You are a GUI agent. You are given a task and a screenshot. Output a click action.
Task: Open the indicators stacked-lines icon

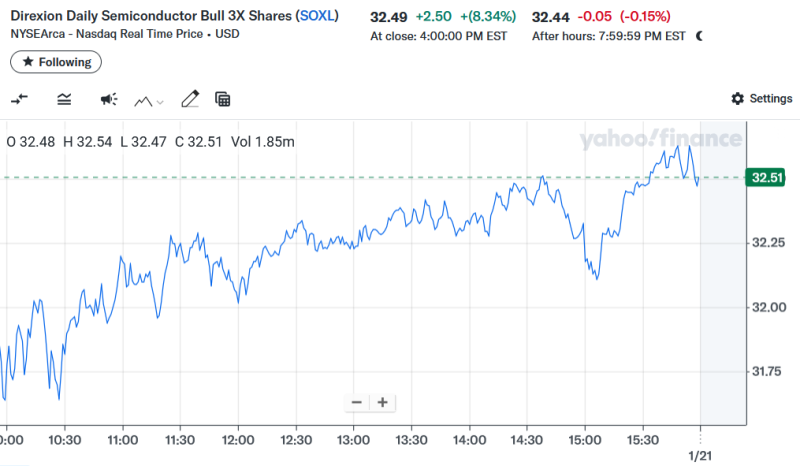65,99
